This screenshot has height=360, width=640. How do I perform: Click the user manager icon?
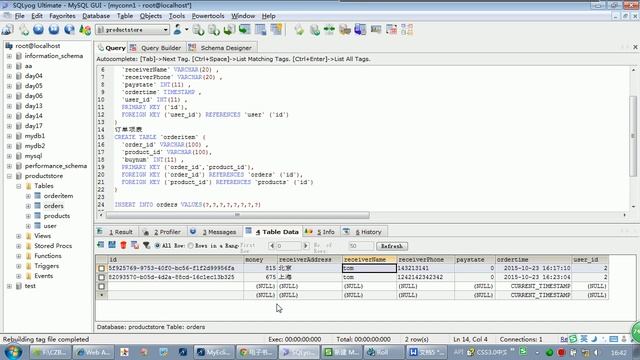pos(177,29)
